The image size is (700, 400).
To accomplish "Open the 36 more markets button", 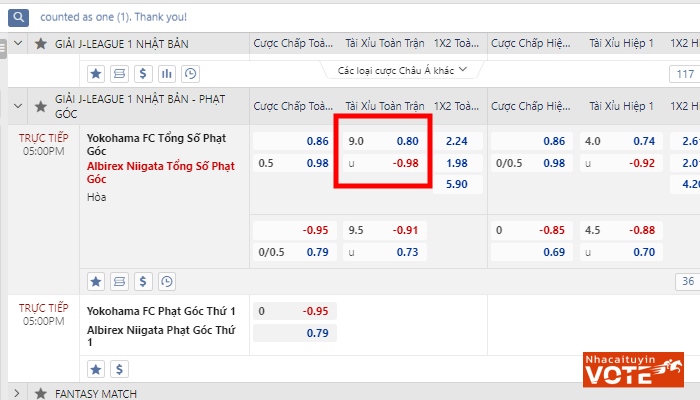I will click(688, 281).
